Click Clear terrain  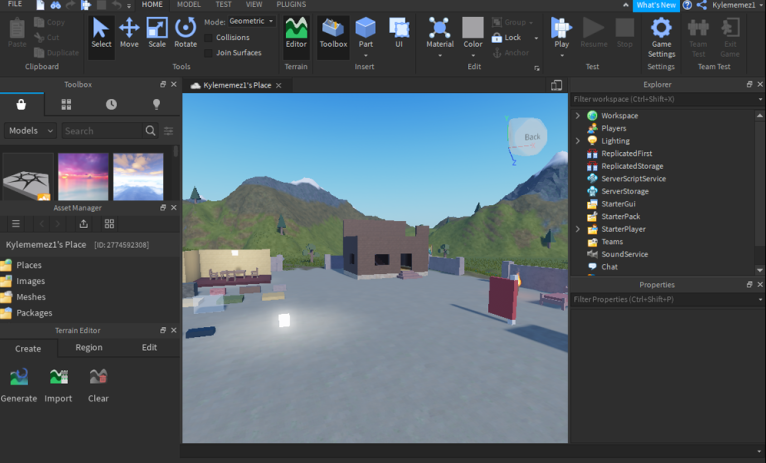coord(98,385)
